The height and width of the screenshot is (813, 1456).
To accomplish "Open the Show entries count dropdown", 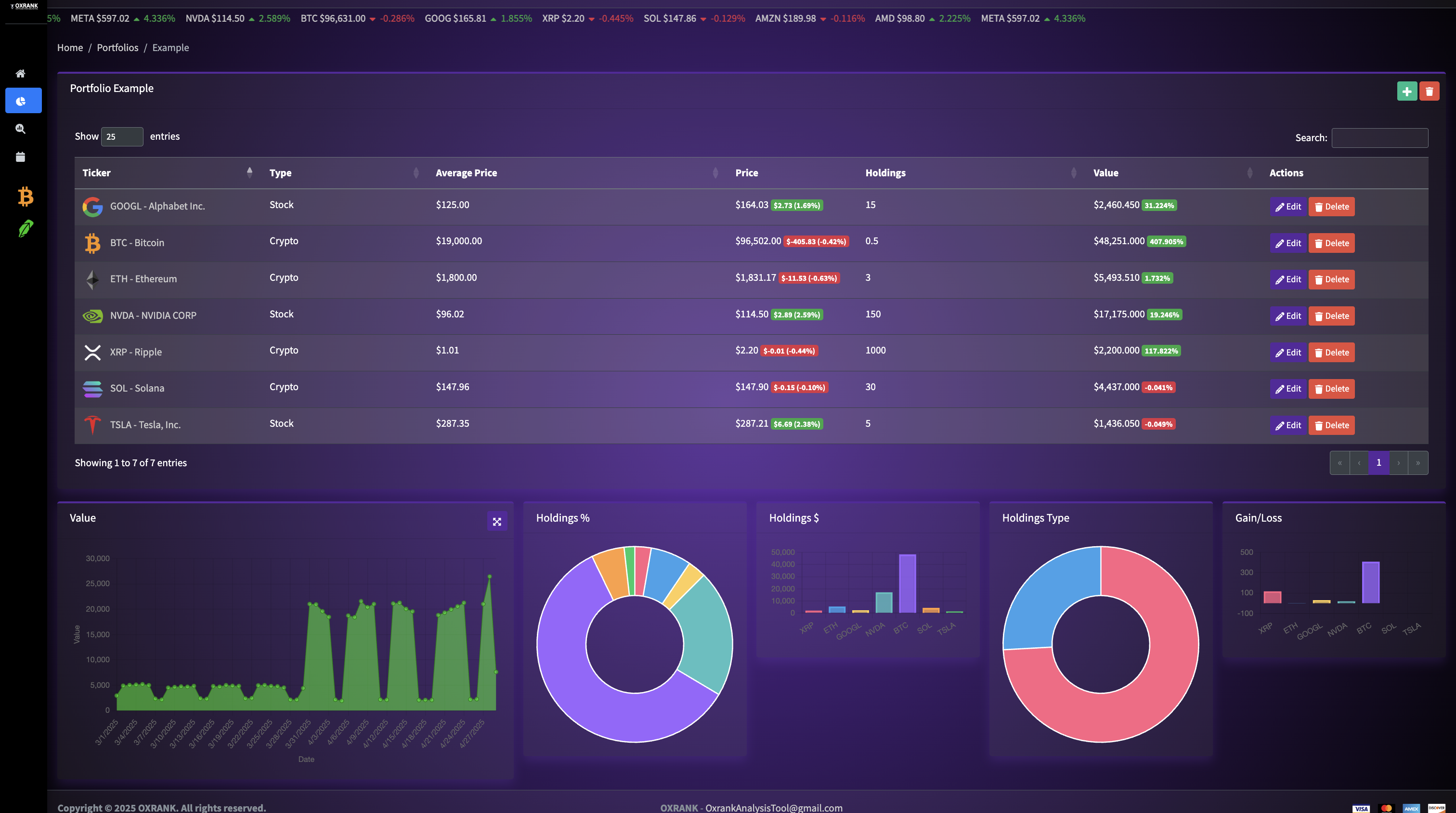I will 121,136.
